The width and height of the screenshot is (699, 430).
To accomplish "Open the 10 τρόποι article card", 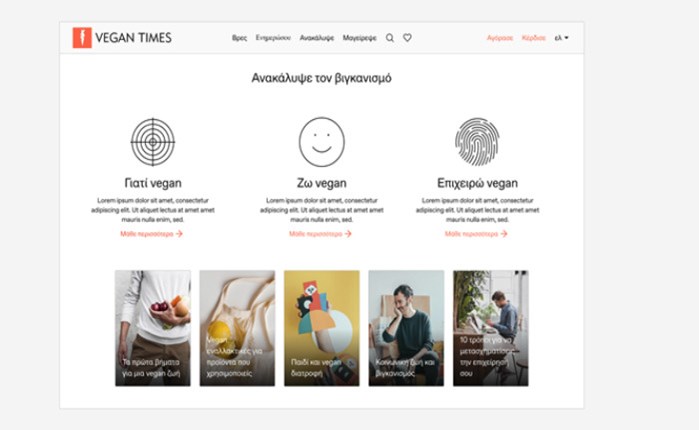I will (x=490, y=328).
